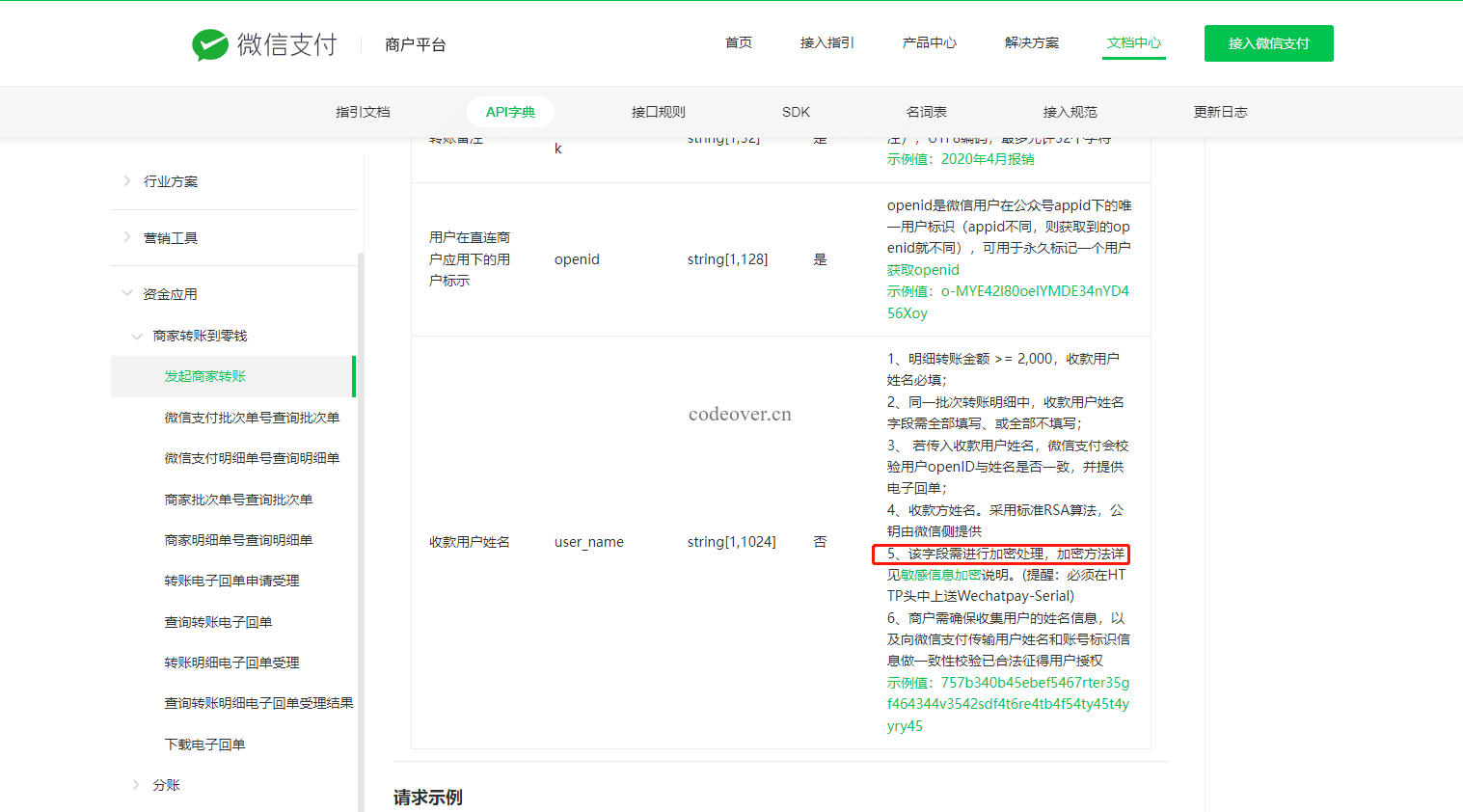Open the 获取openid link

click(923, 270)
